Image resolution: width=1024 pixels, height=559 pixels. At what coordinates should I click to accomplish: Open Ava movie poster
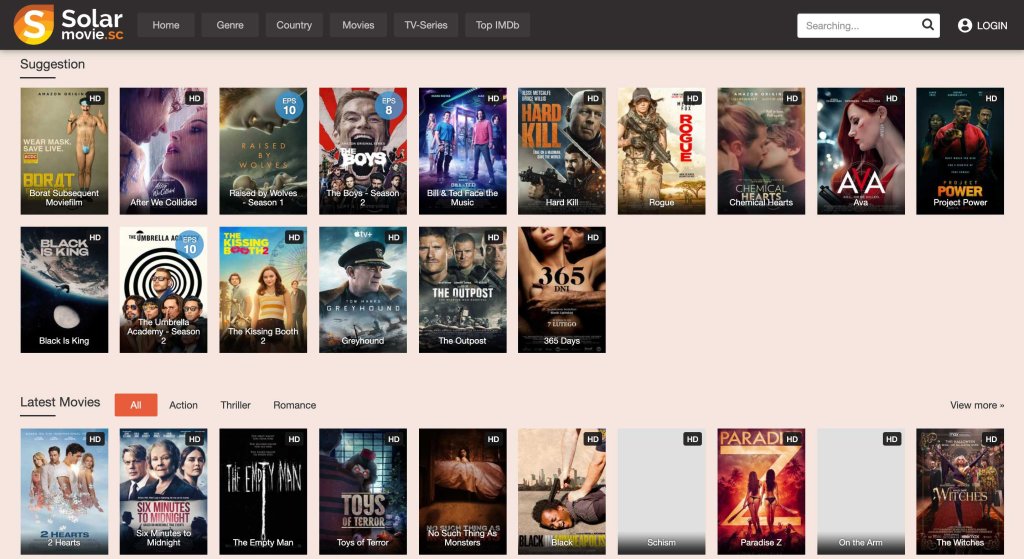pyautogui.click(x=861, y=151)
